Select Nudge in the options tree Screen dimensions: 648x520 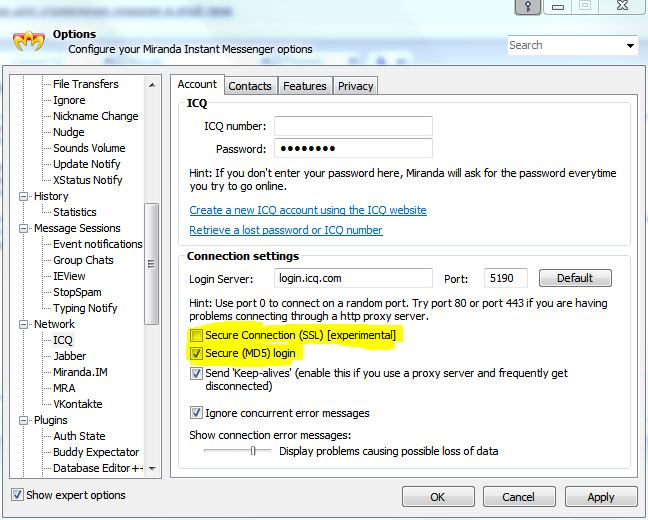pyautogui.click(x=69, y=132)
